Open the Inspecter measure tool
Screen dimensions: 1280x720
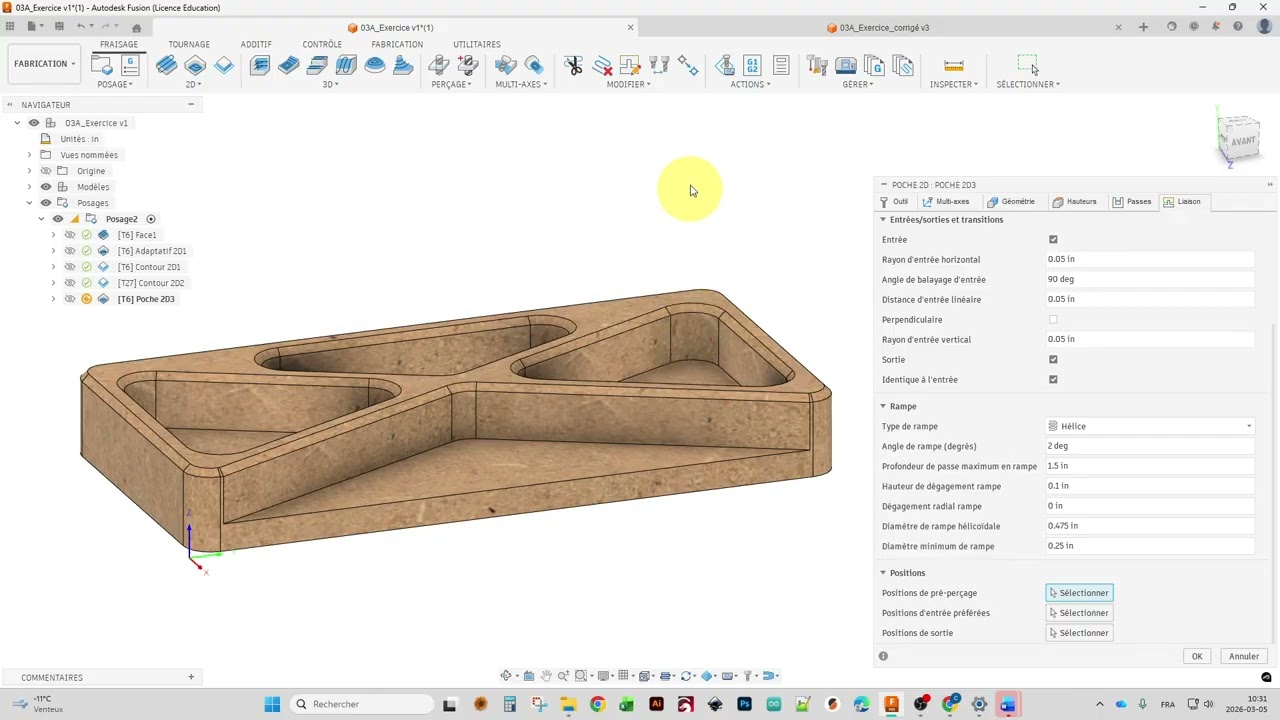pos(954,66)
